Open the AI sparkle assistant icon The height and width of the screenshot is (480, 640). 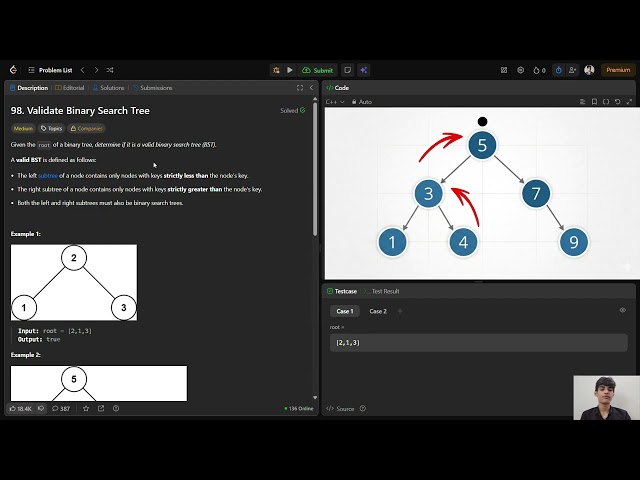pos(364,70)
